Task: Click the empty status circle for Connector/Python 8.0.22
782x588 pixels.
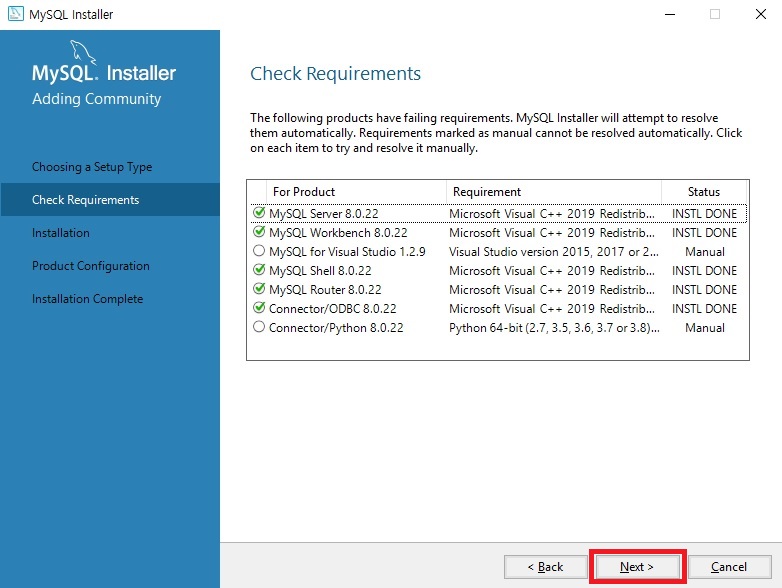Action: point(259,327)
